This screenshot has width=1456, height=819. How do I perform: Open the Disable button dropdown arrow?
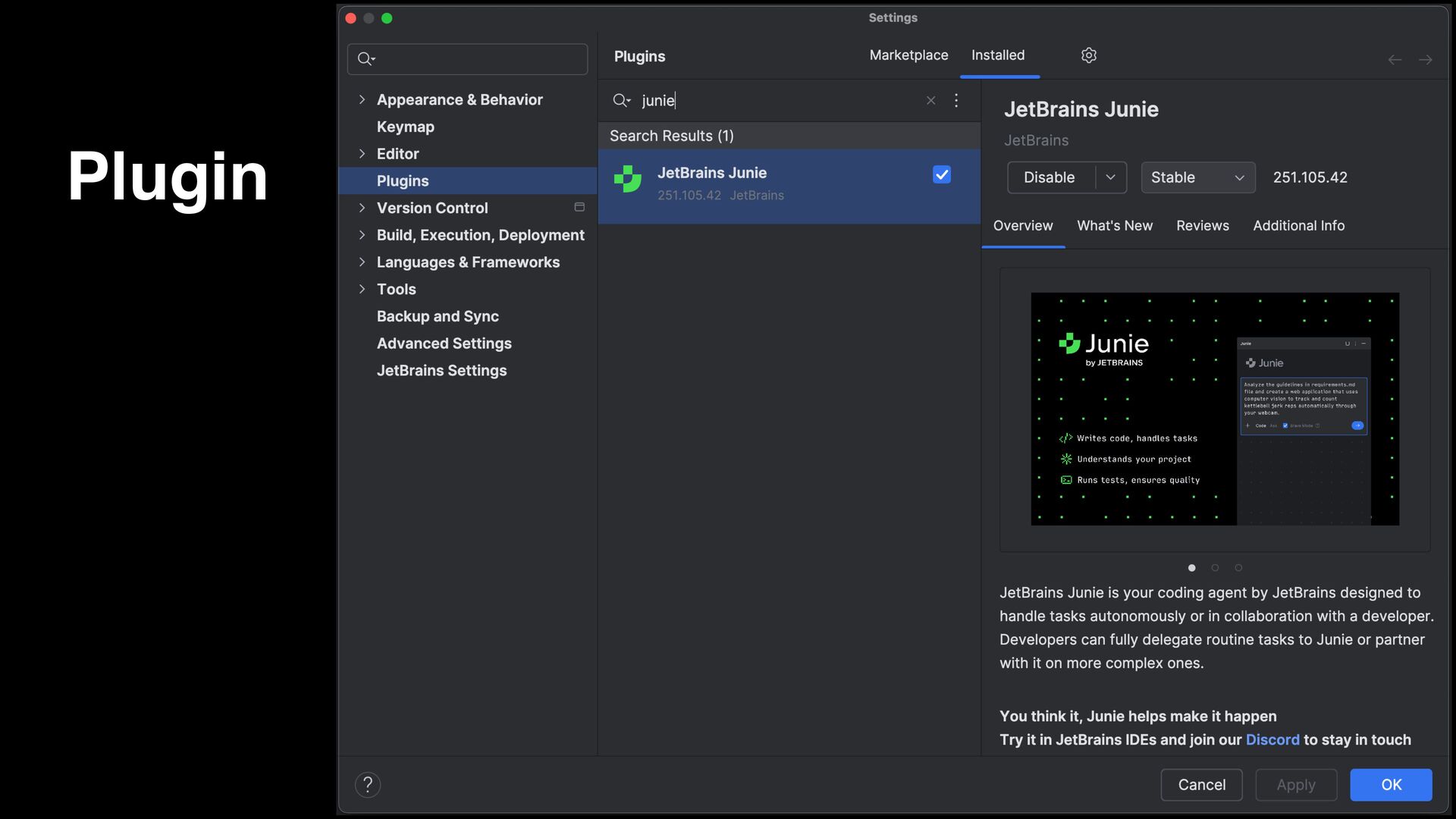[1110, 177]
